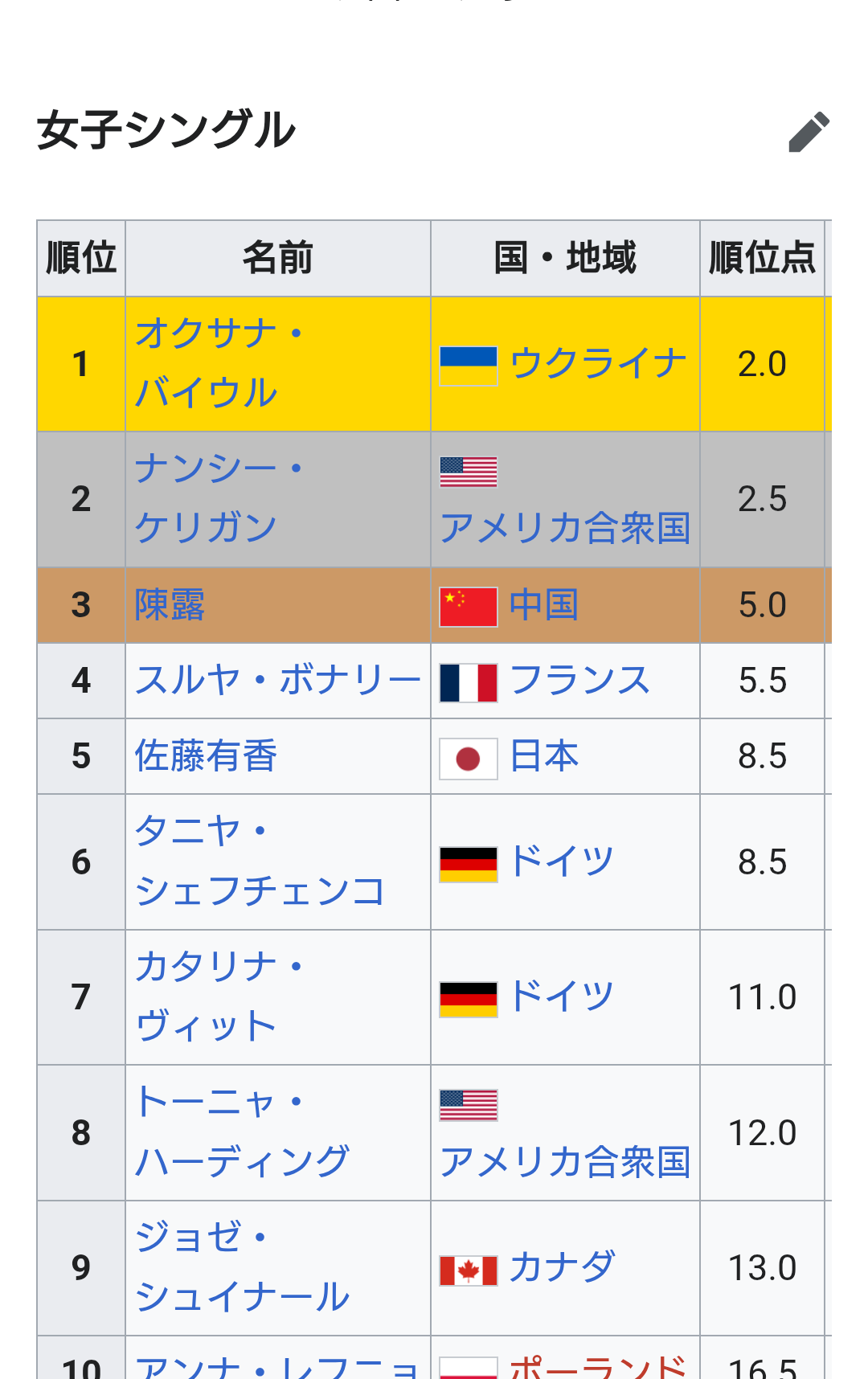Go to the ウクライナ country link
The image size is (868, 1379).
point(598,363)
